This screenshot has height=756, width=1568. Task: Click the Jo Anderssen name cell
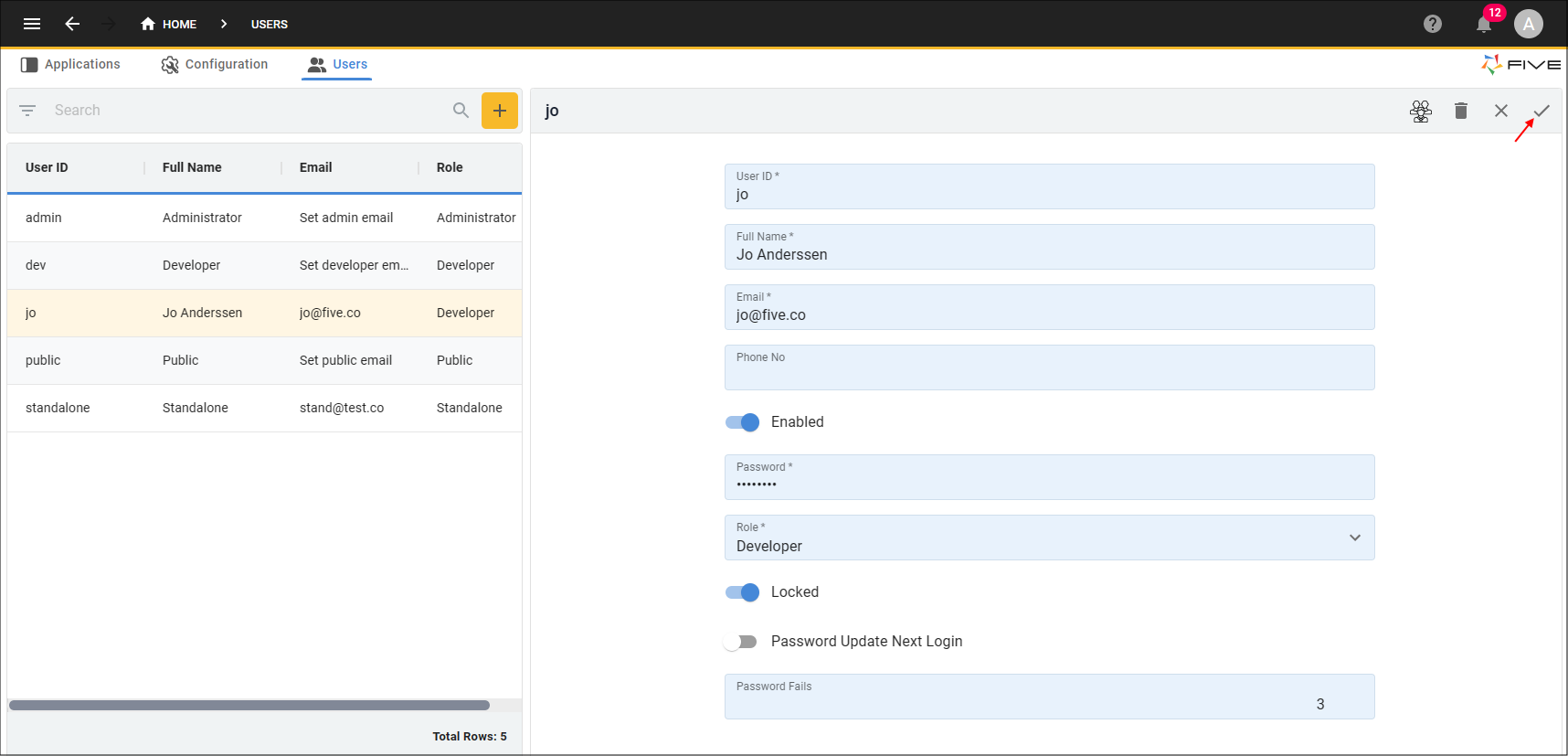[202, 313]
